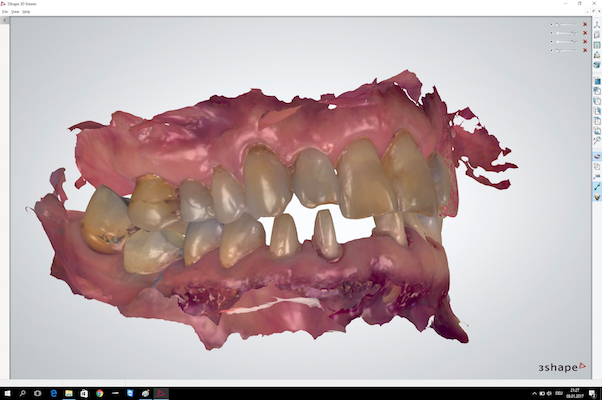Click the highlighted model icon in right toolbar
The image size is (602, 400).
(596, 156)
